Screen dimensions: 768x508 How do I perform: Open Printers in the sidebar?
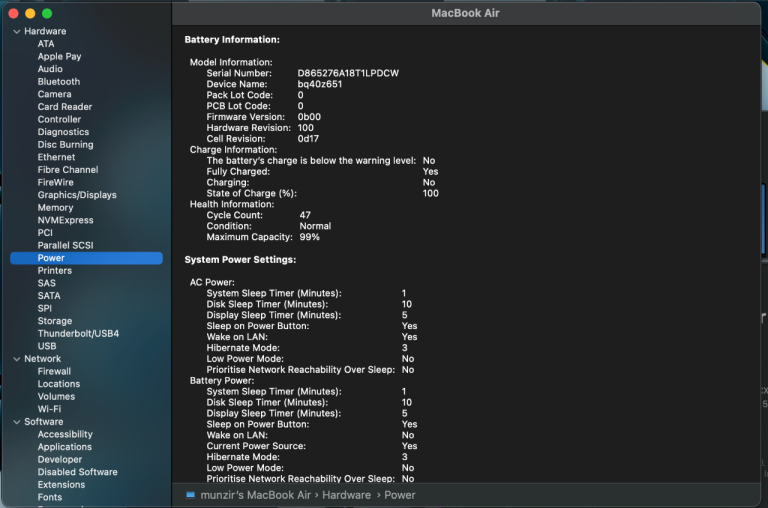point(54,270)
